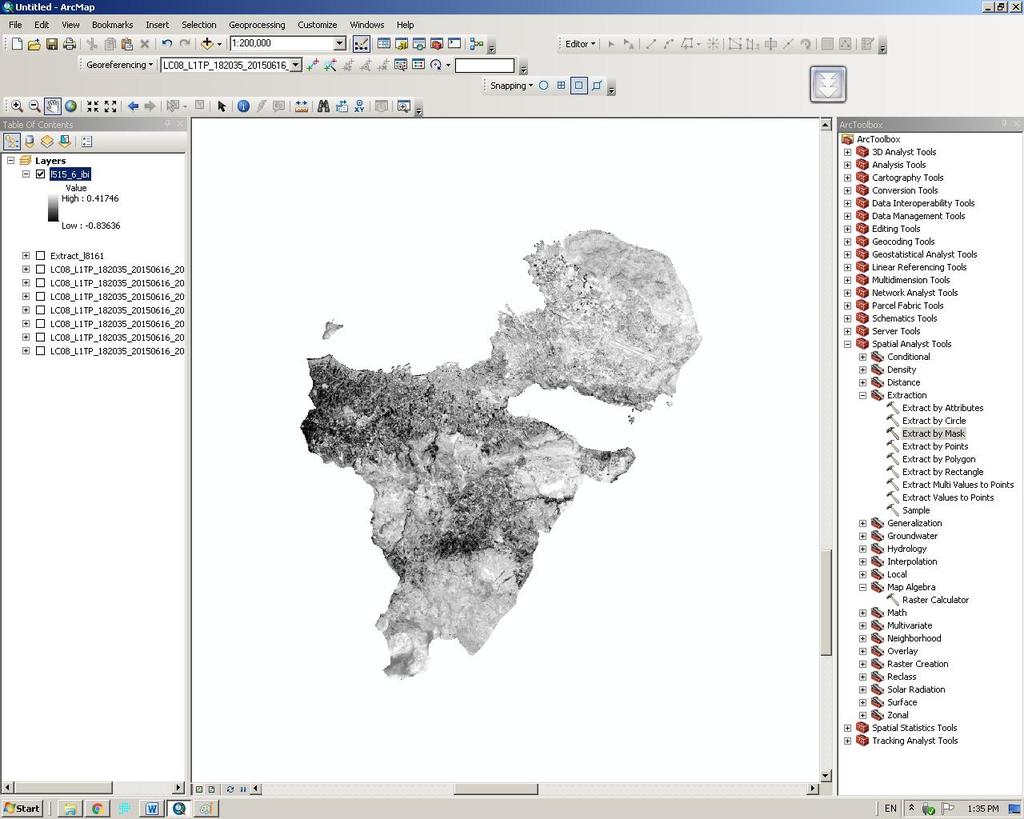1024x819 pixels.
Task: Open Word from the taskbar
Action: click(x=152, y=809)
